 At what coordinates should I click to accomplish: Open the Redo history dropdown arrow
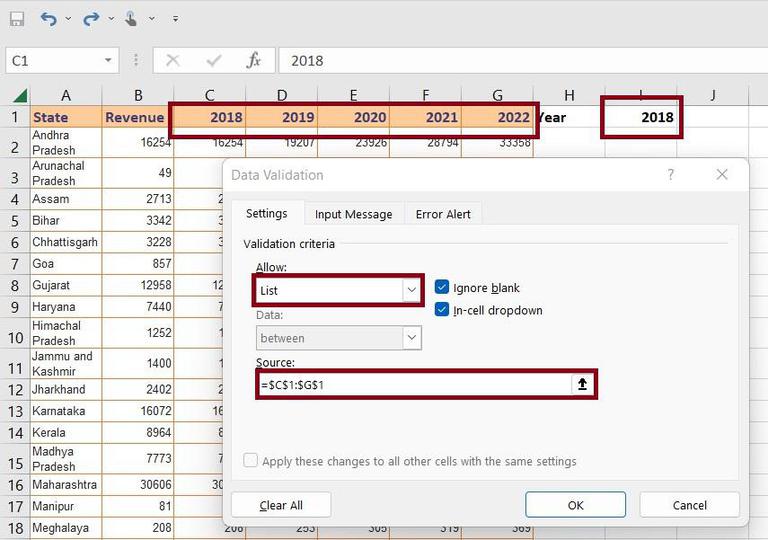tap(111, 19)
